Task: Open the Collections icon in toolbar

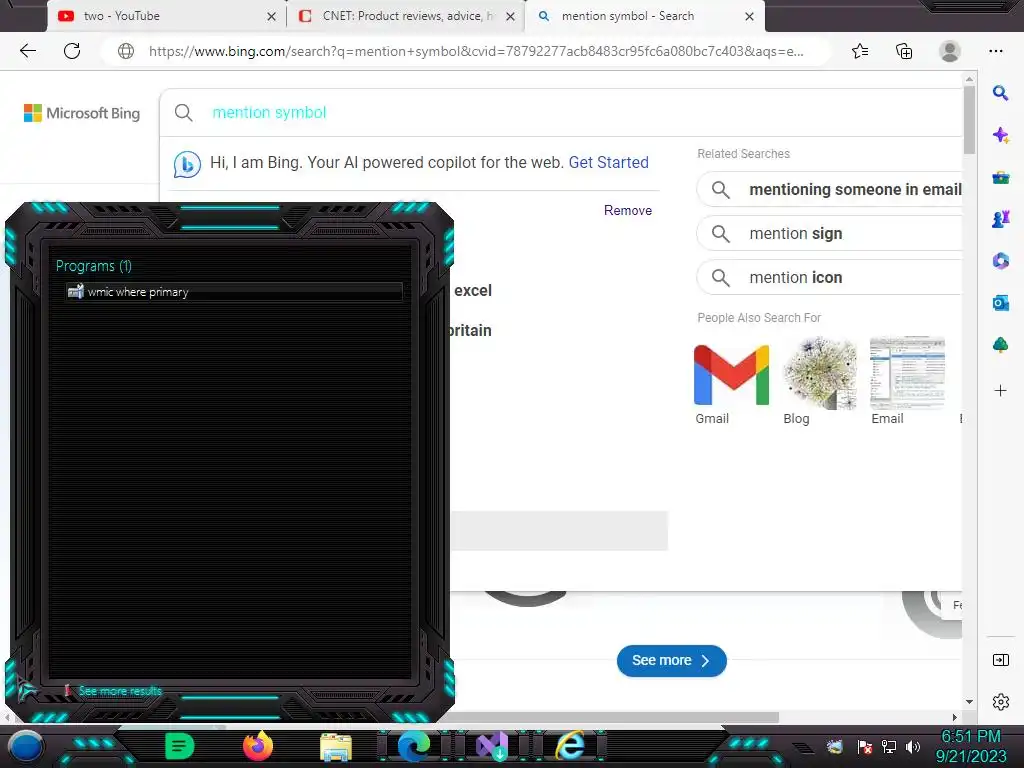Action: 904,51
